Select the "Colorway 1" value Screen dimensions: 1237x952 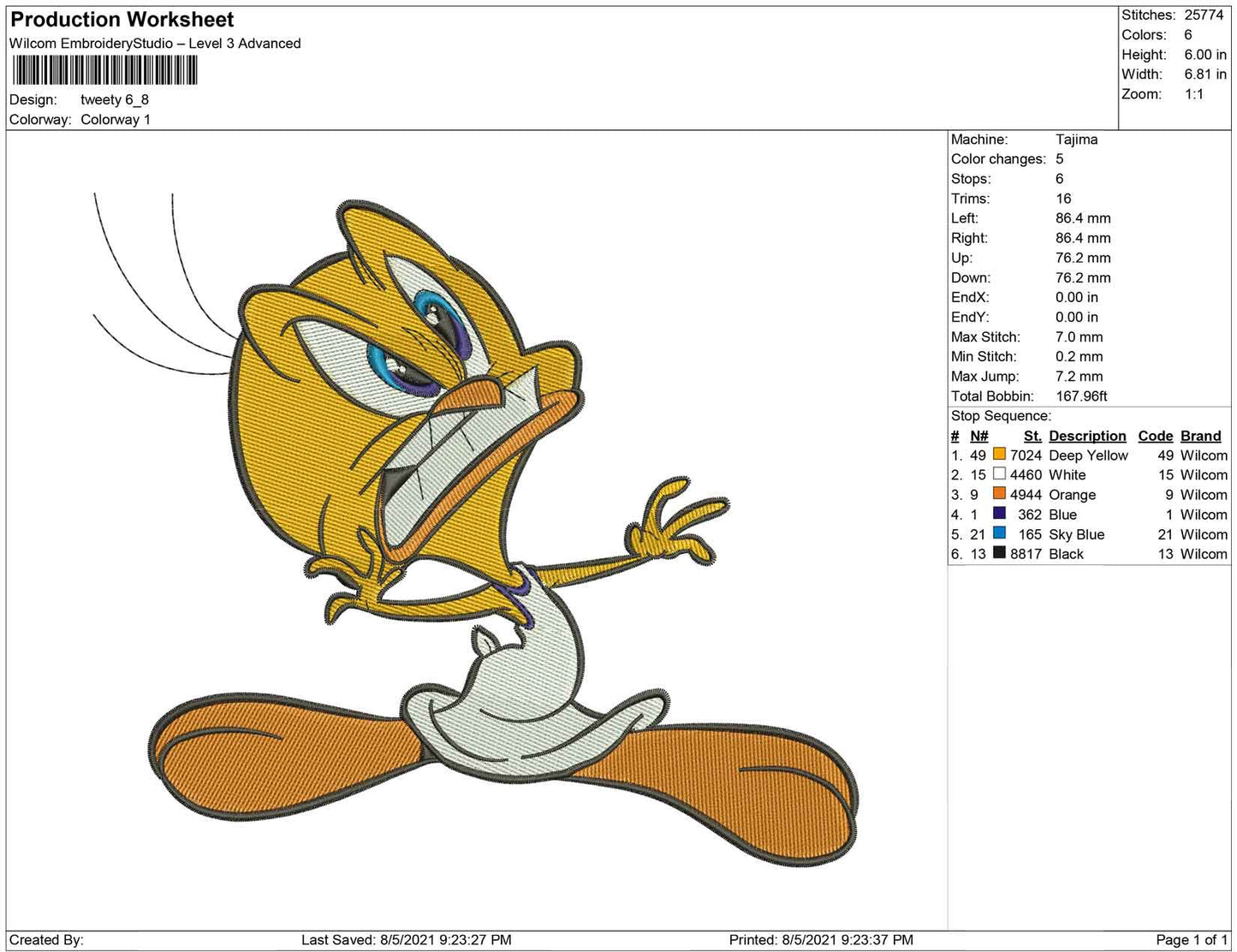(x=116, y=120)
